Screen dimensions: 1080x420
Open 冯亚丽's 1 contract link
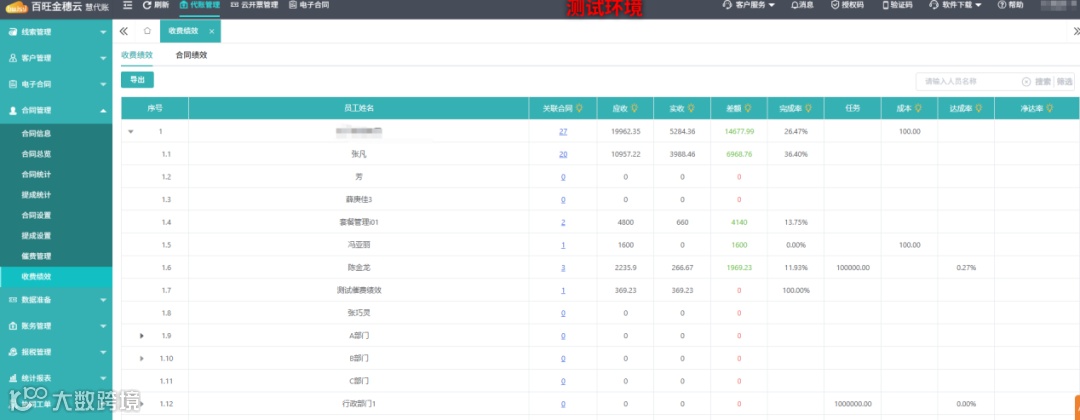[x=563, y=245]
